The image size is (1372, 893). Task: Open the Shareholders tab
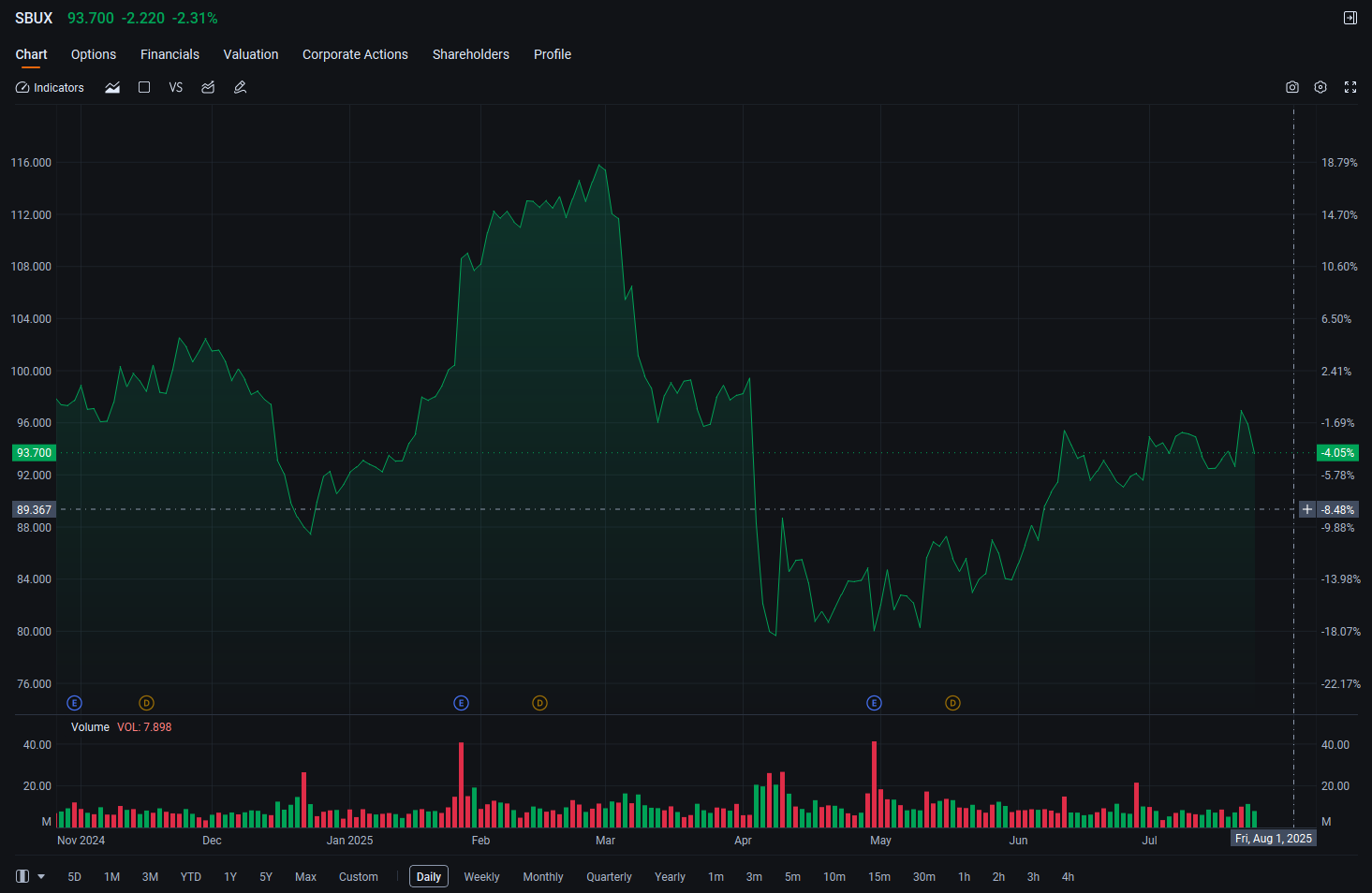471,54
